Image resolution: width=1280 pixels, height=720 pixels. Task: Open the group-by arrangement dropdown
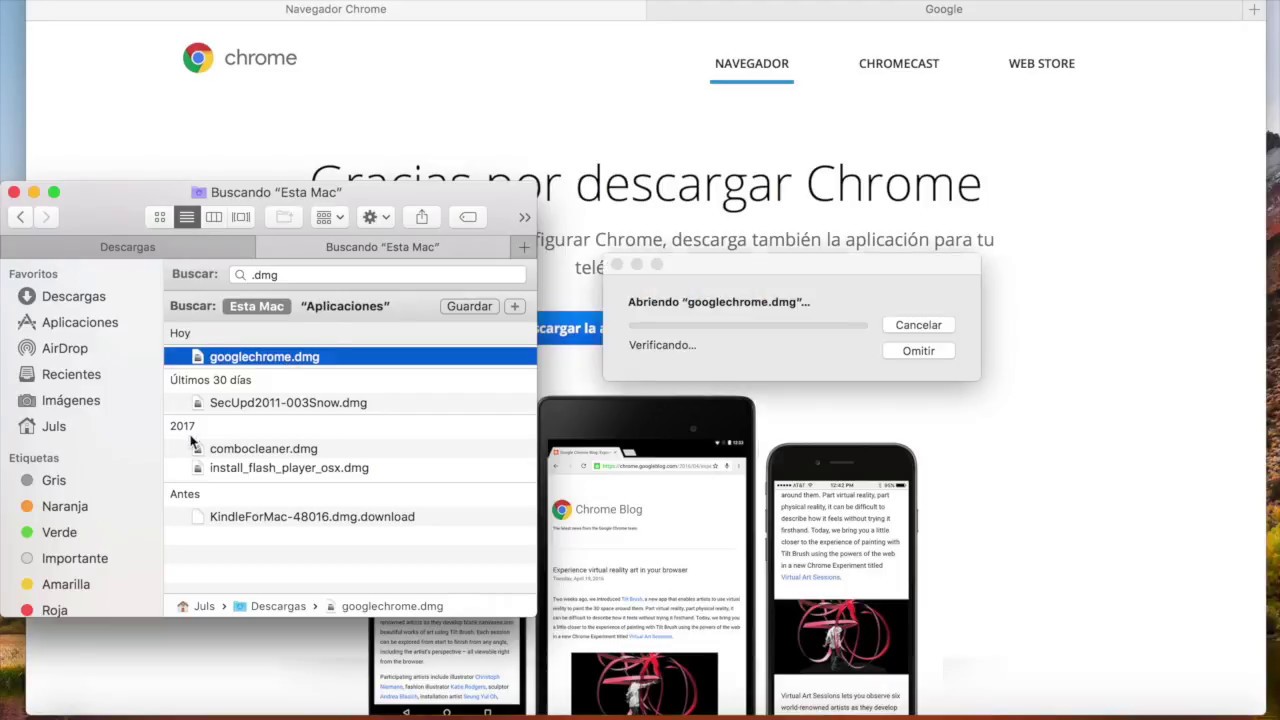329,217
